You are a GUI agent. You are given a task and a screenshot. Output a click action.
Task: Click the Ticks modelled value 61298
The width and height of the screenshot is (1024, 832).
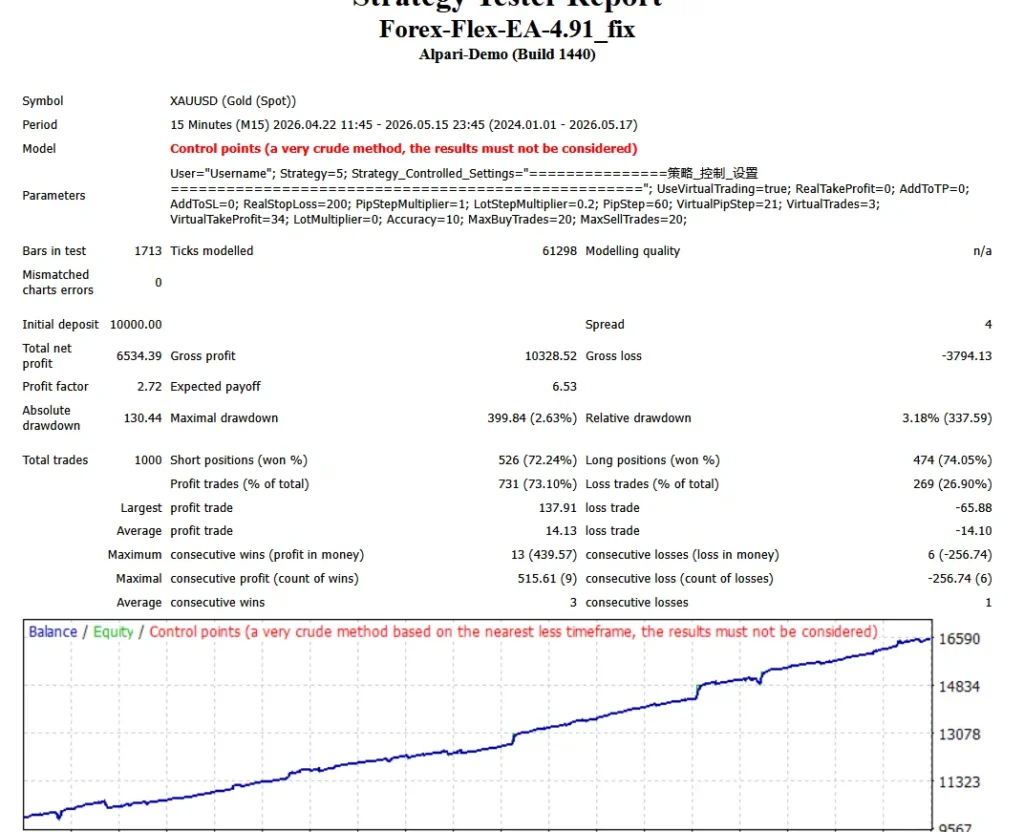pos(559,251)
